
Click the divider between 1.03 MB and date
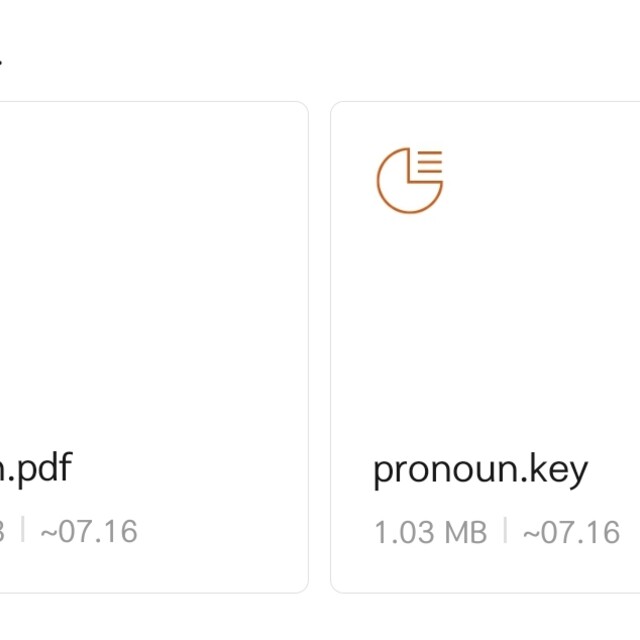(505, 531)
